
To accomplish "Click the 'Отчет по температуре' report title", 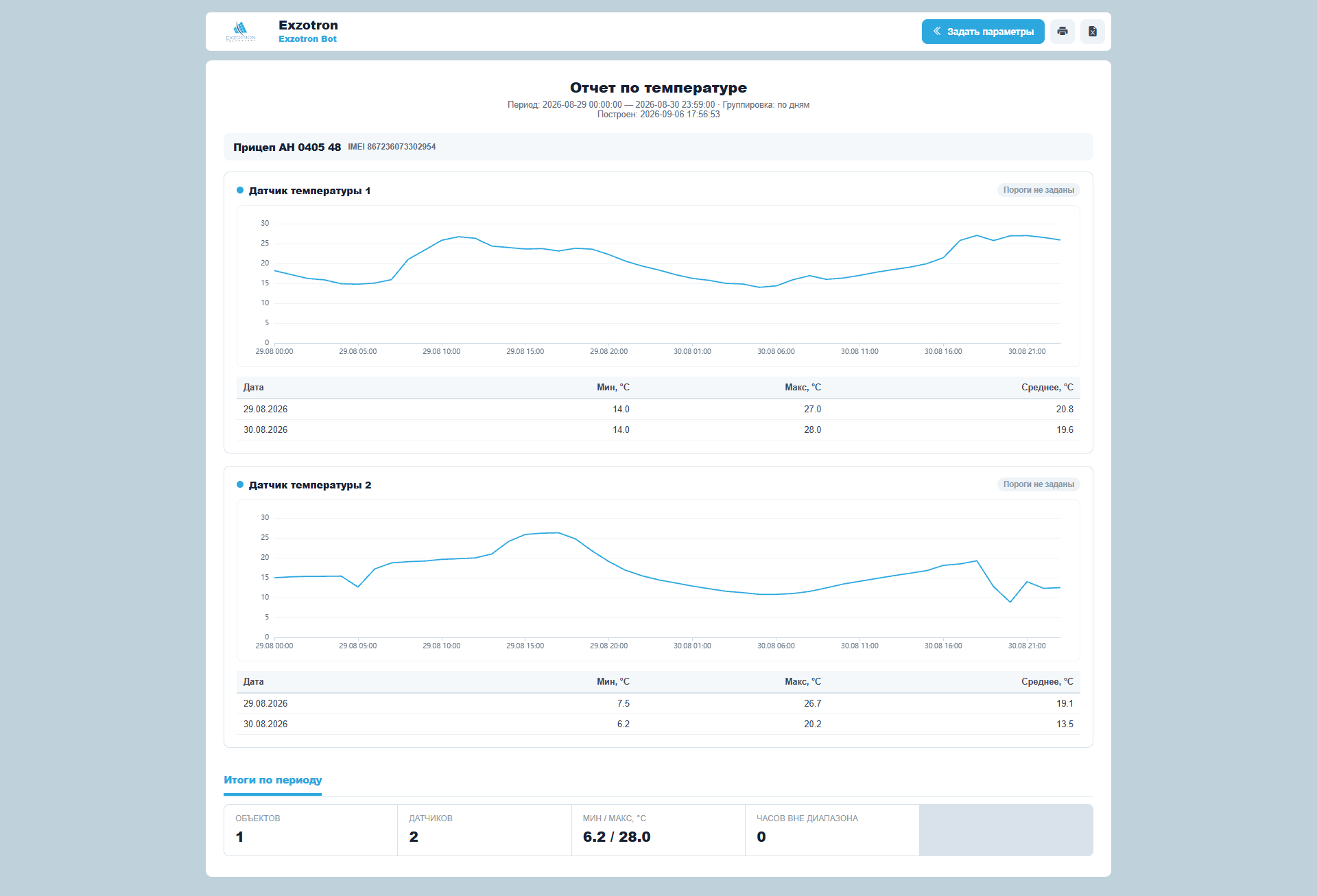I will (x=658, y=88).
